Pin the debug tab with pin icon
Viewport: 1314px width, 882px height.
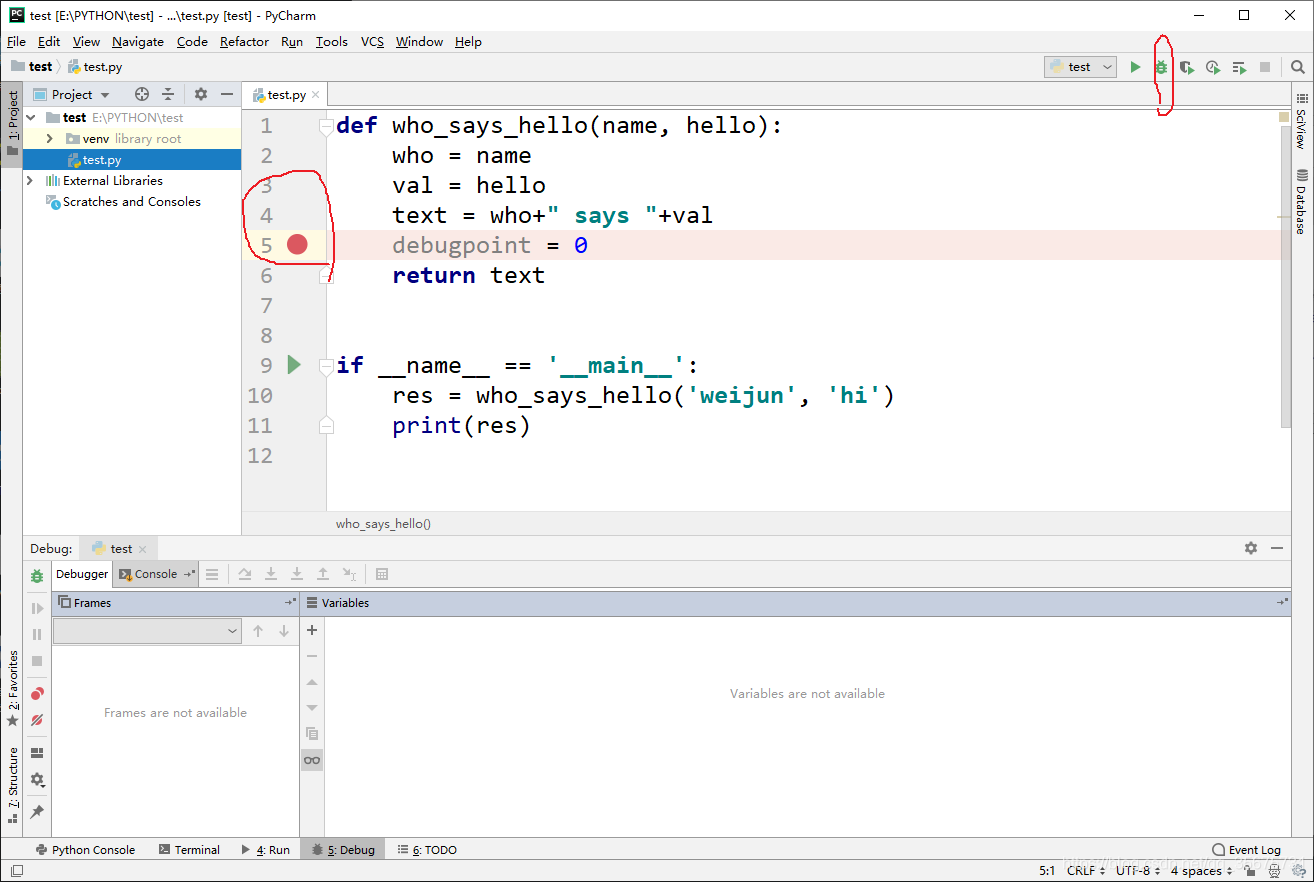37,811
